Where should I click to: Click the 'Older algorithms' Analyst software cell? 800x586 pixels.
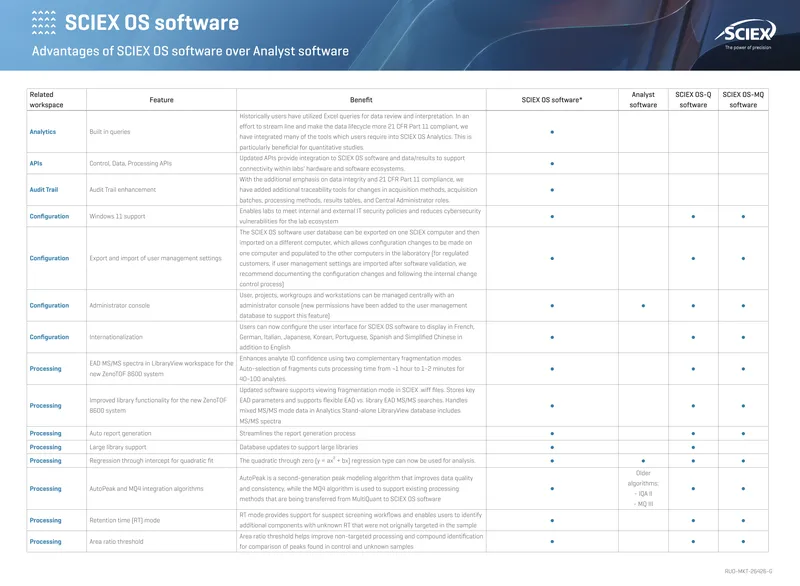tap(643, 489)
